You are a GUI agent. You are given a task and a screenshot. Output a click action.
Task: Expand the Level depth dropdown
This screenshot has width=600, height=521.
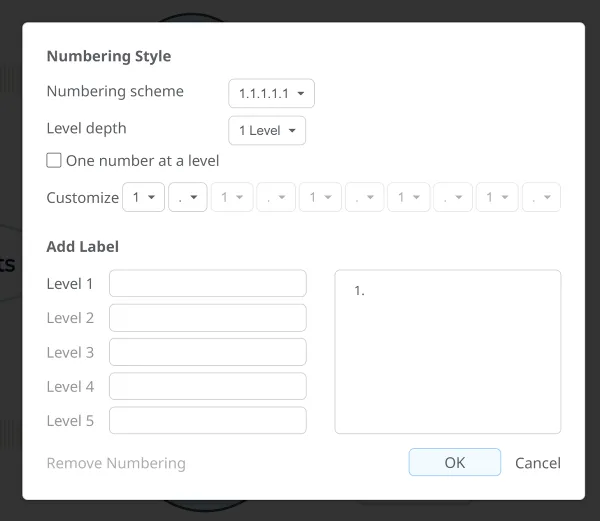click(x=266, y=131)
